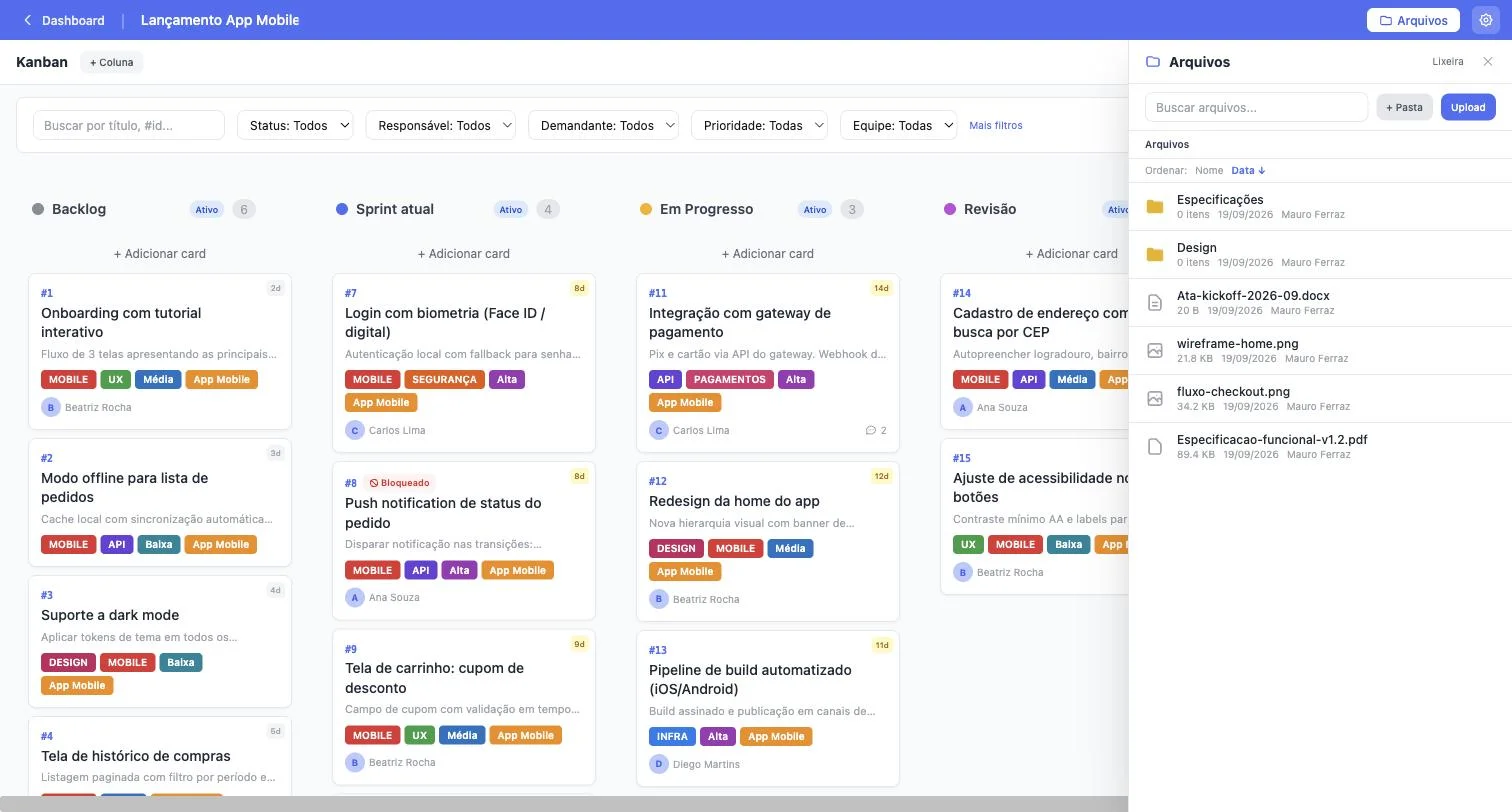
Task: Toggle the Ativo badge on Em Progresso column
Action: coord(815,209)
